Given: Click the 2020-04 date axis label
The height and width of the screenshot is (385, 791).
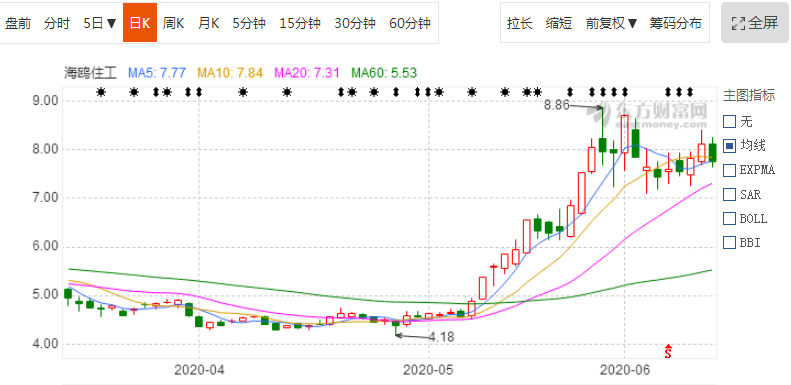Looking at the screenshot, I should pos(199,370).
